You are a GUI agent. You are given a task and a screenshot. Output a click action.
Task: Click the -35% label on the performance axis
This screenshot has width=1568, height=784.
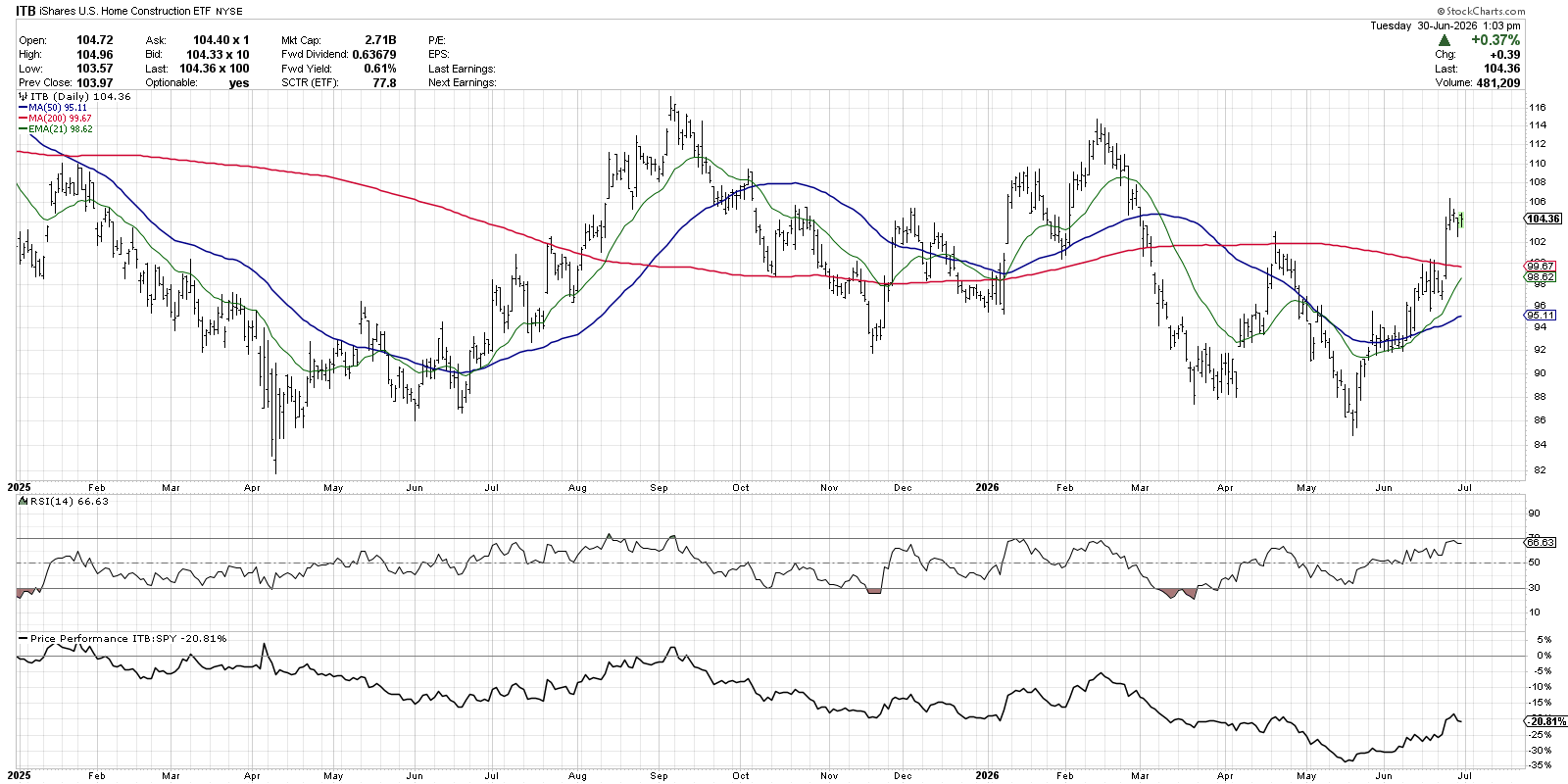(1542, 765)
